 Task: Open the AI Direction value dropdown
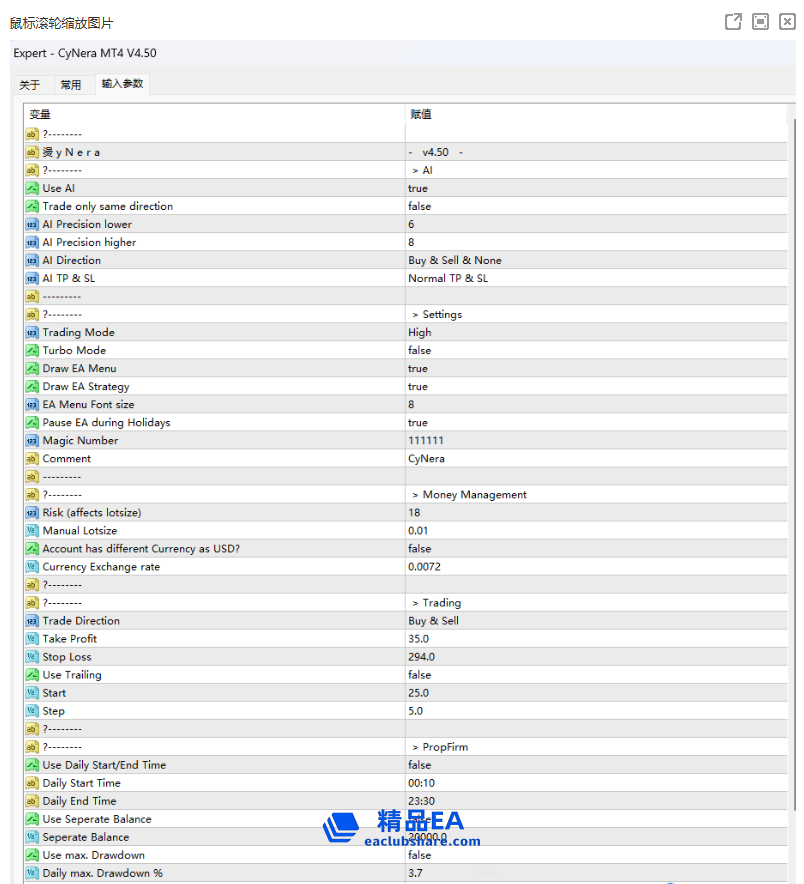[x=455, y=260]
